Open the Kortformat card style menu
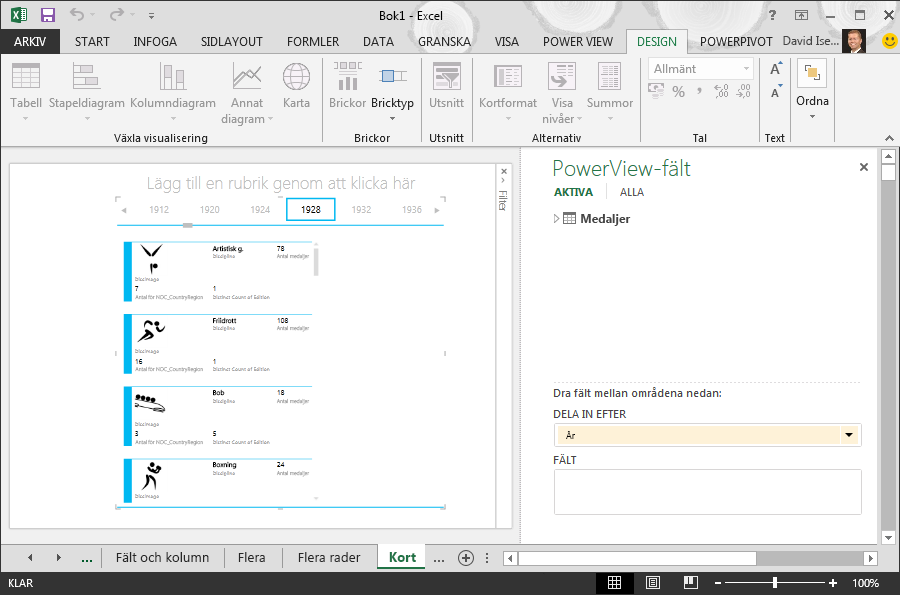This screenshot has height=595, width=900. [x=508, y=91]
